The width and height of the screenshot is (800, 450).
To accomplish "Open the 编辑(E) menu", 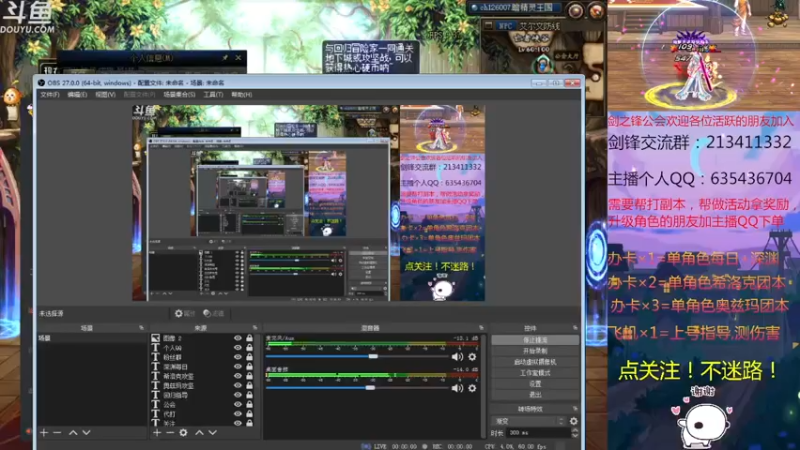I will tap(77, 94).
